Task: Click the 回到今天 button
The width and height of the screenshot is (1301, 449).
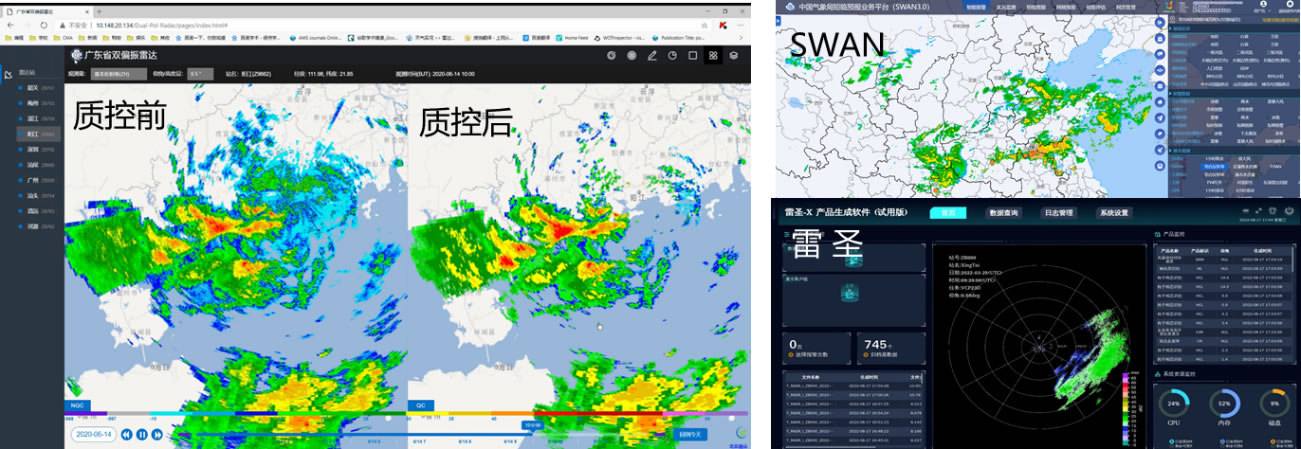Action: pos(692,434)
